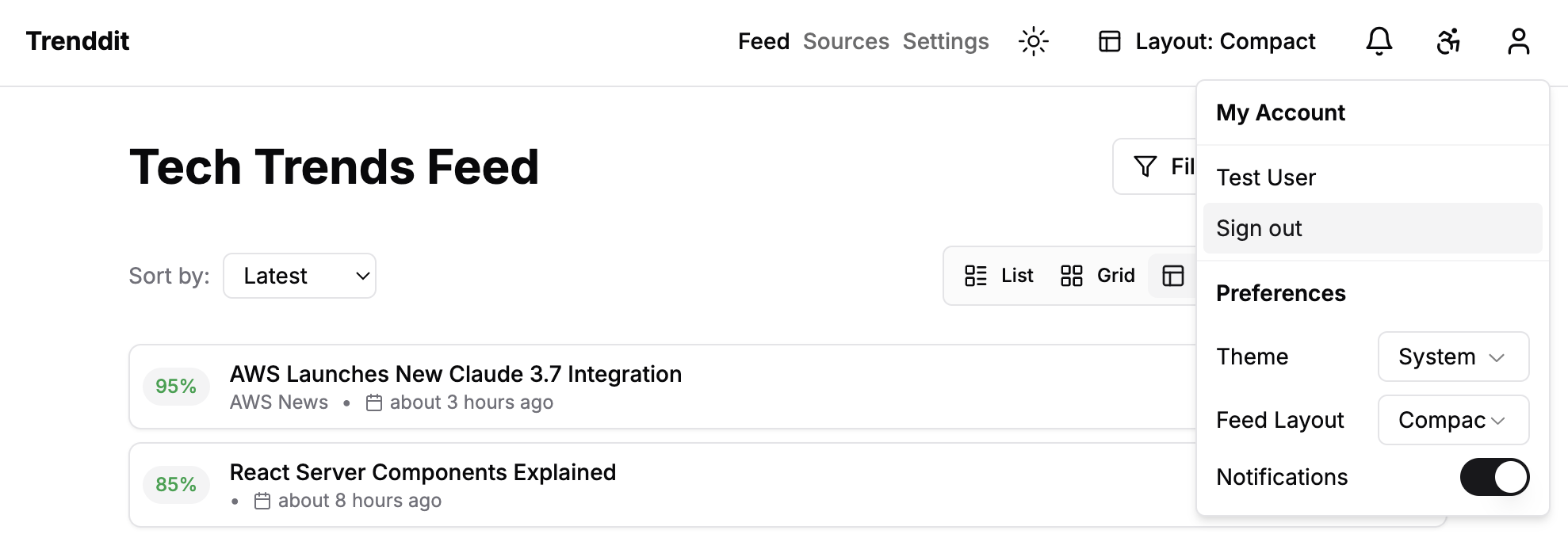Open the Feed Layout dropdown
The width and height of the screenshot is (1568, 534).
tap(1453, 420)
